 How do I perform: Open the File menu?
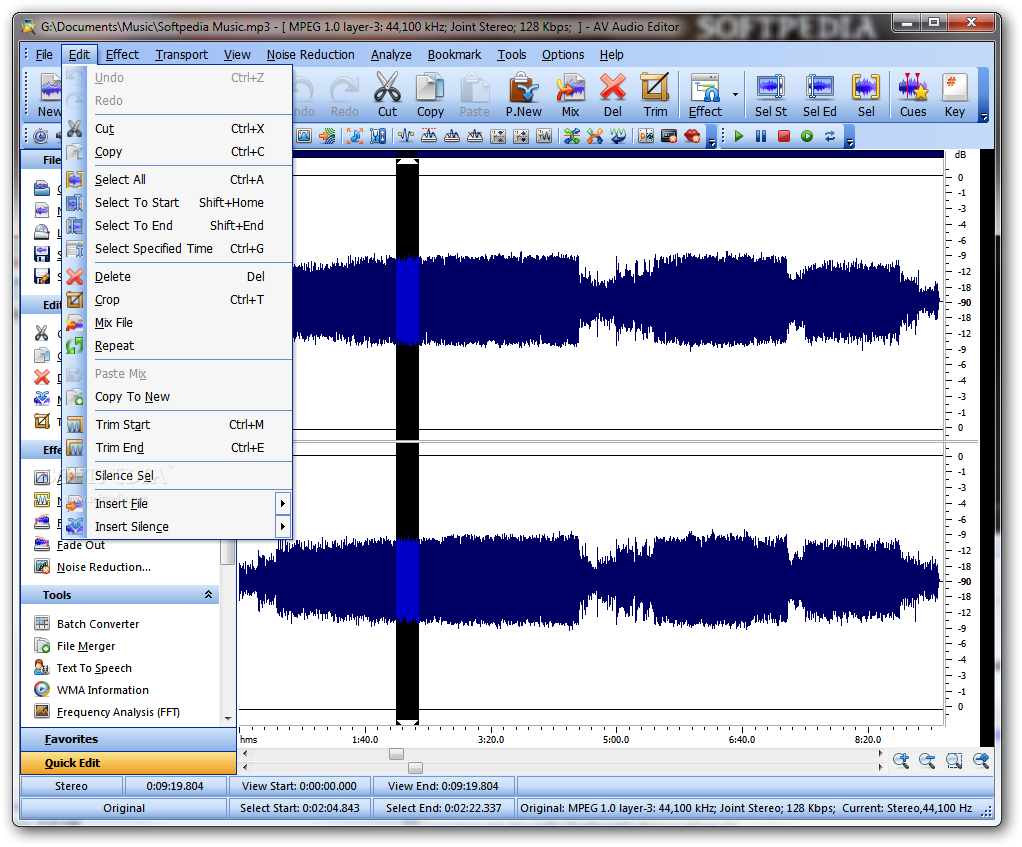[44, 55]
